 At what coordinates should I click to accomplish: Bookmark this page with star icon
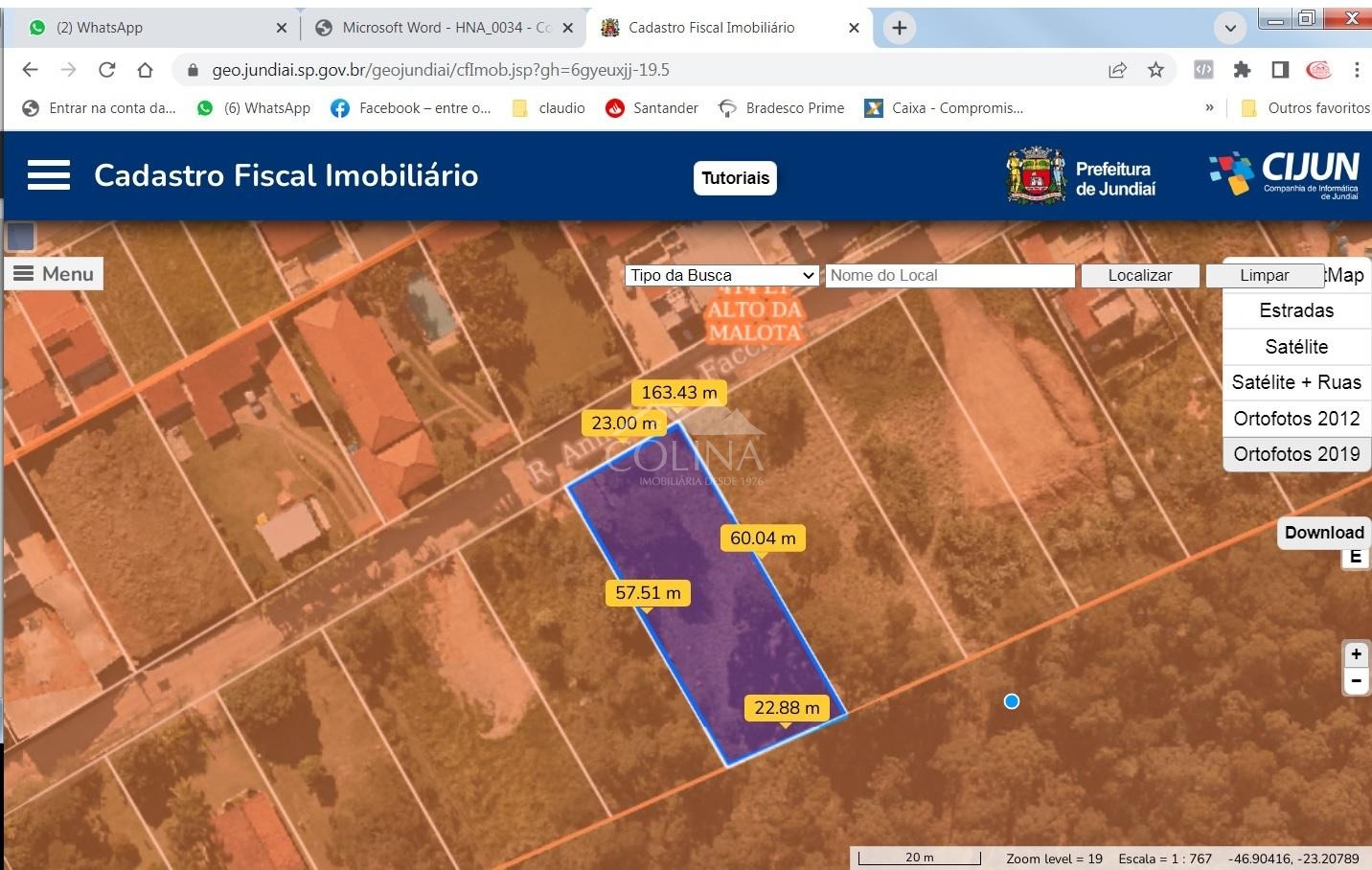pos(1156,70)
